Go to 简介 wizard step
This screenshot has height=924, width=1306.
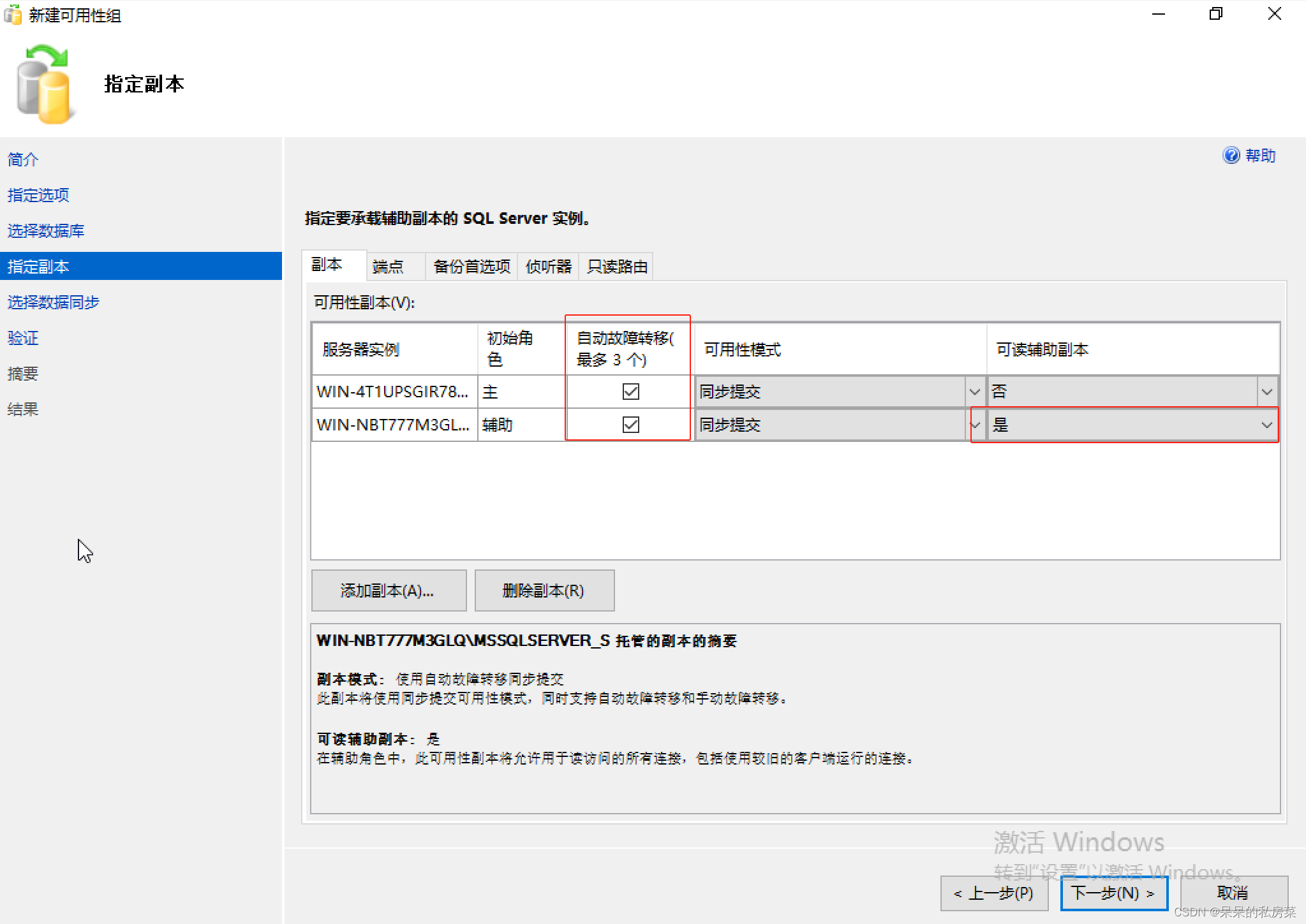coord(23,159)
